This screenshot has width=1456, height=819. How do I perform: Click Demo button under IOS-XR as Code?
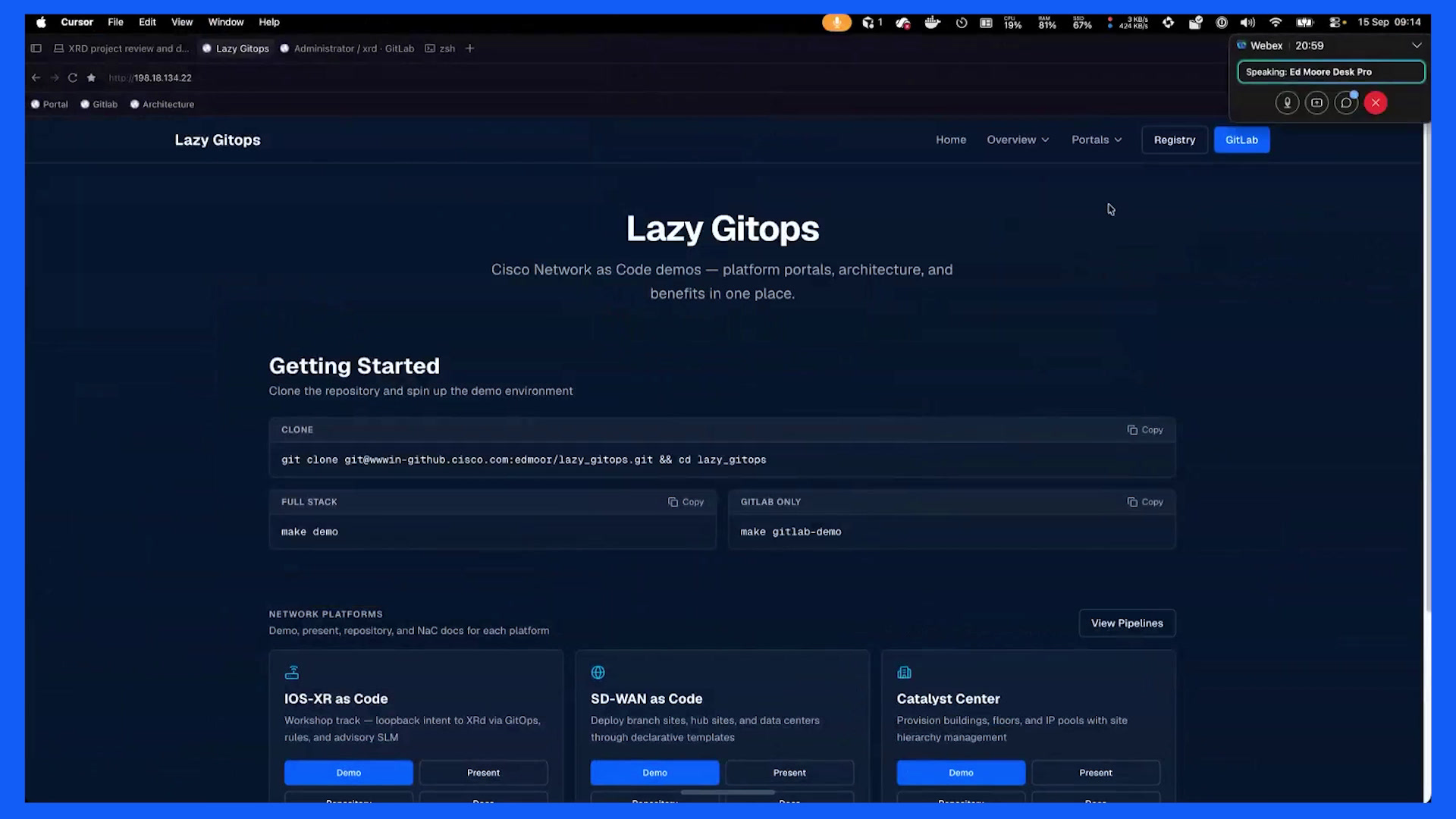[x=349, y=773]
